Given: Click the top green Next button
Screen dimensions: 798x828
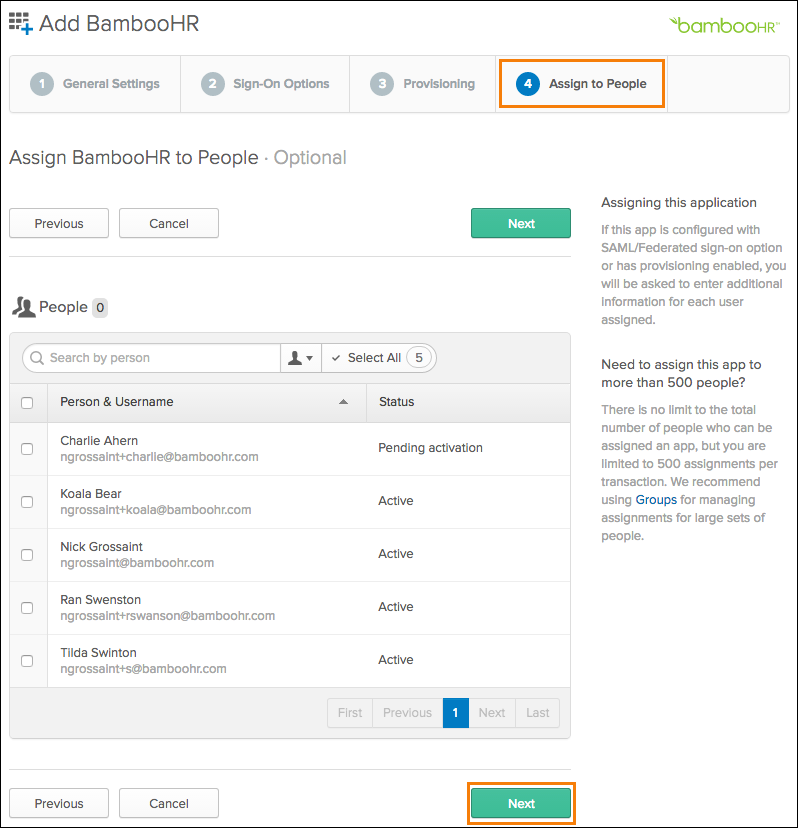Looking at the screenshot, I should pyautogui.click(x=521, y=223).
